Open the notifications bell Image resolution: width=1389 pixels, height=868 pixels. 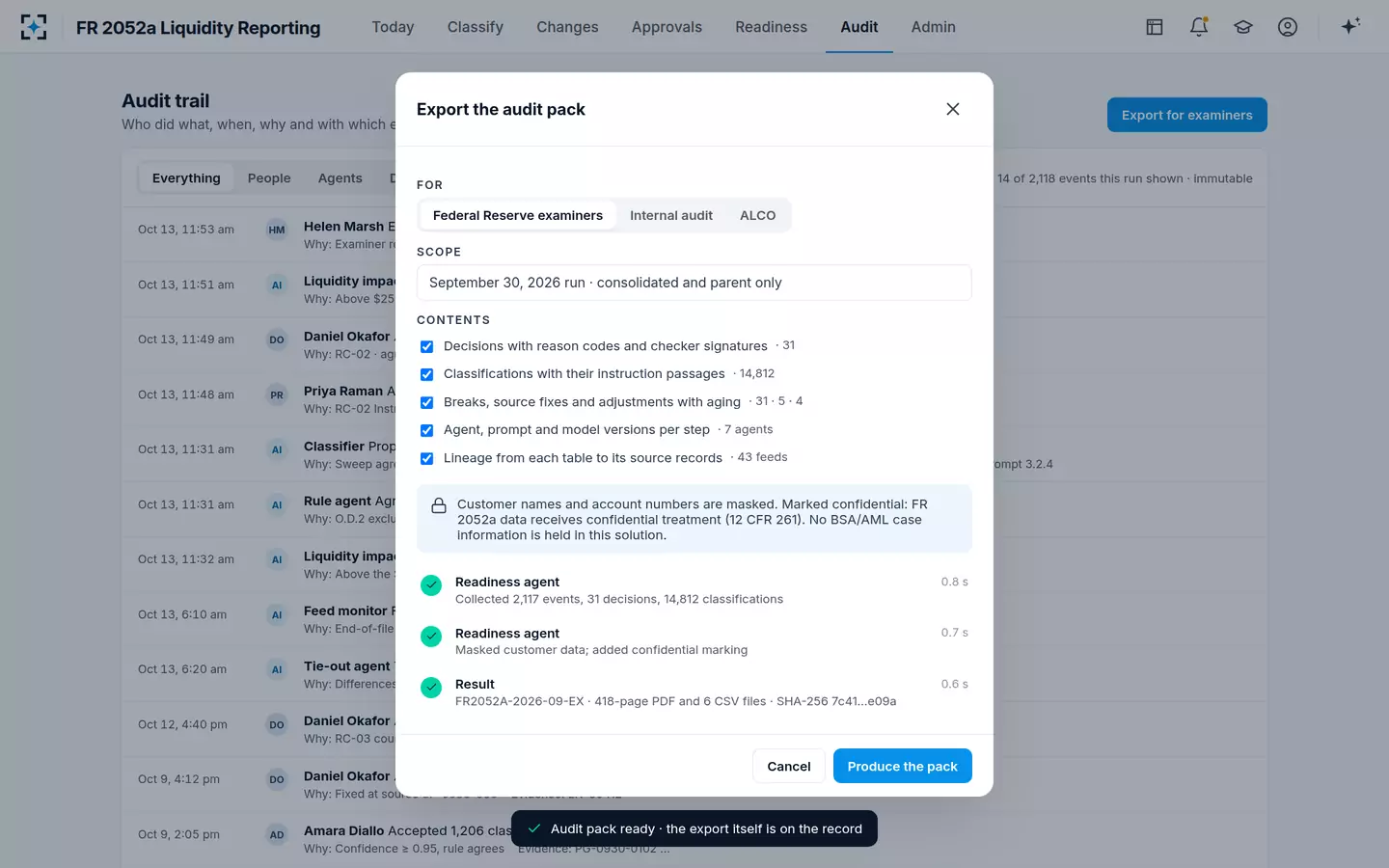point(1199,27)
